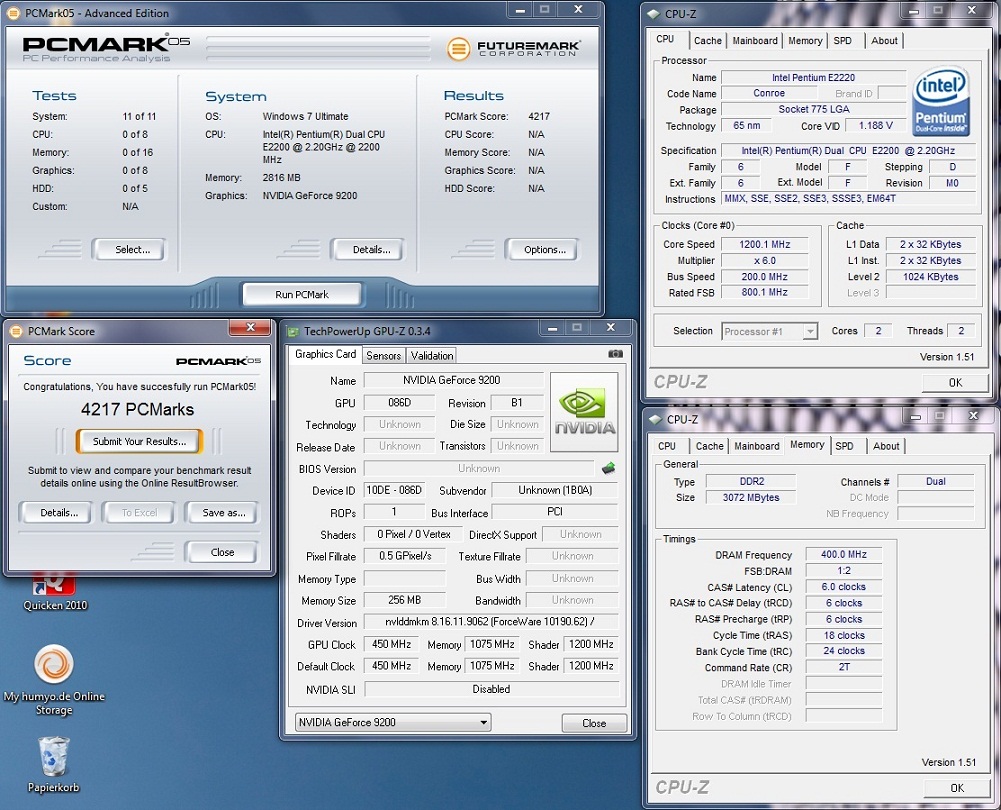
Task: Click the GPU-Z screenshot camera icon
Action: tap(615, 354)
